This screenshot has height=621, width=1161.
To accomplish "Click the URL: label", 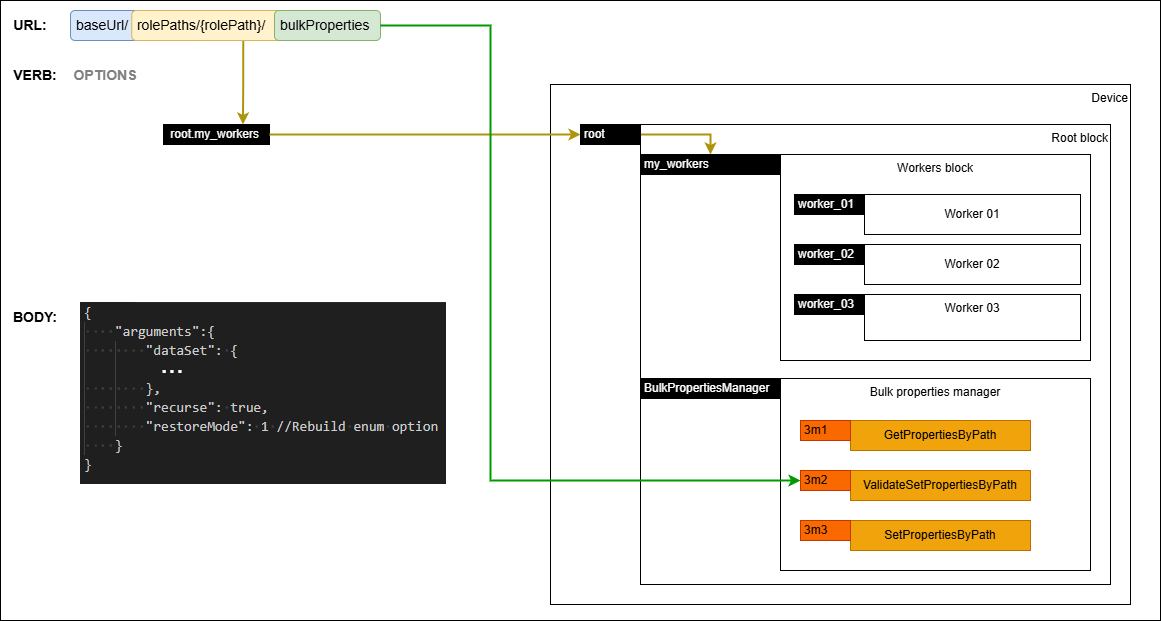I will pyautogui.click(x=30, y=26).
